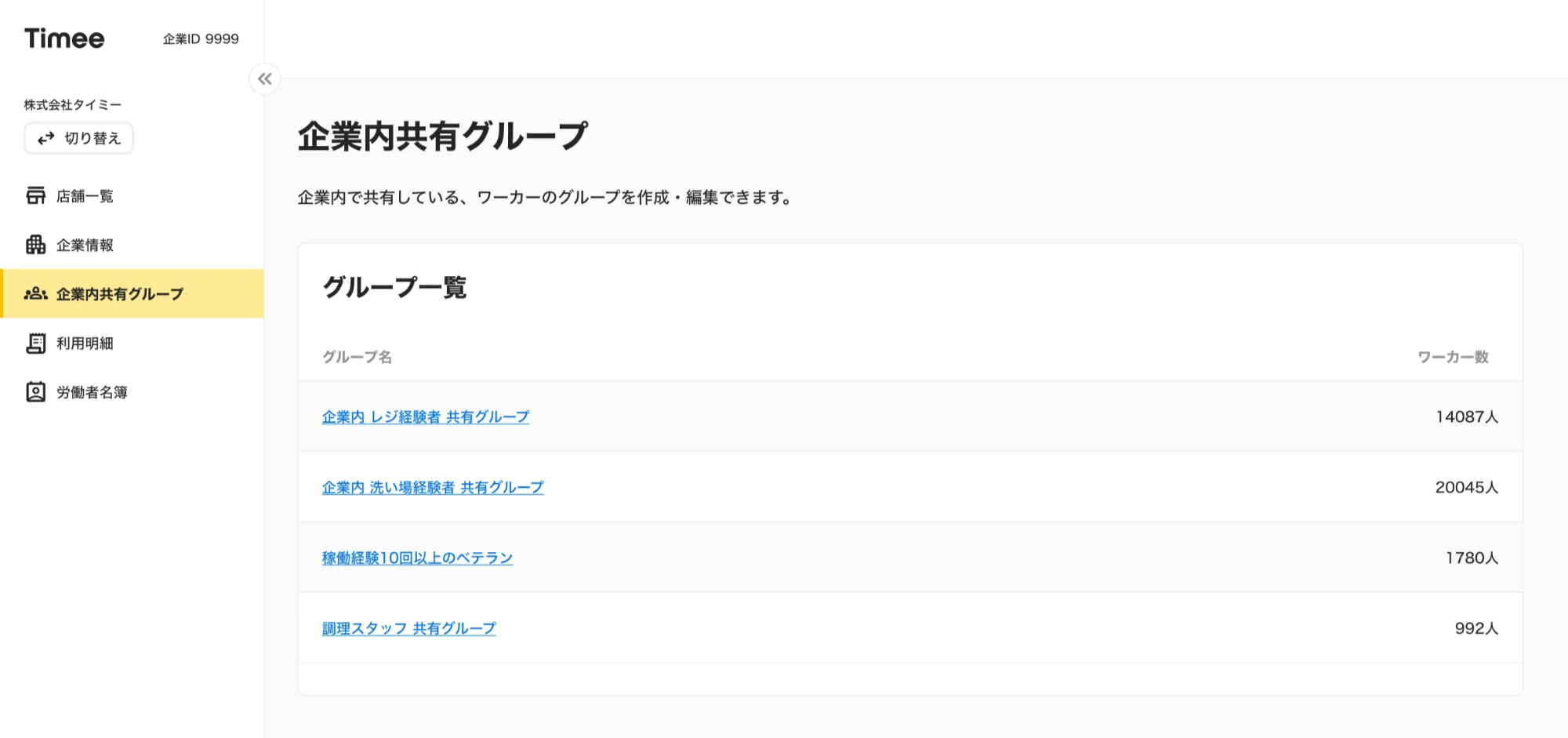Open the 調理スタッフ 共有グループ link

click(408, 628)
